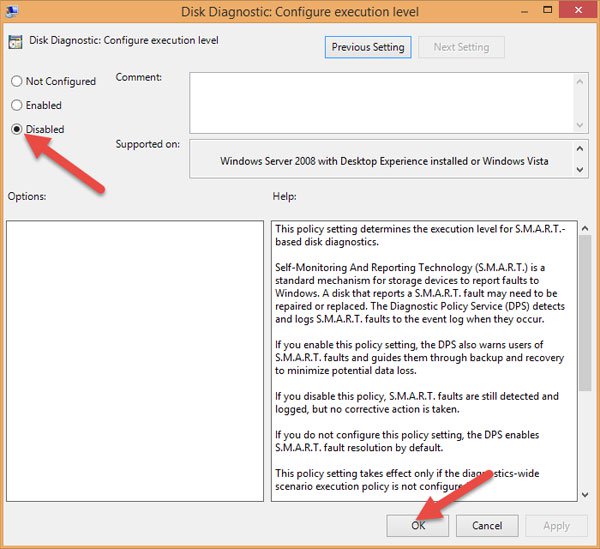Close the Disk Diagnostic dialog

pyautogui.click(x=578, y=10)
